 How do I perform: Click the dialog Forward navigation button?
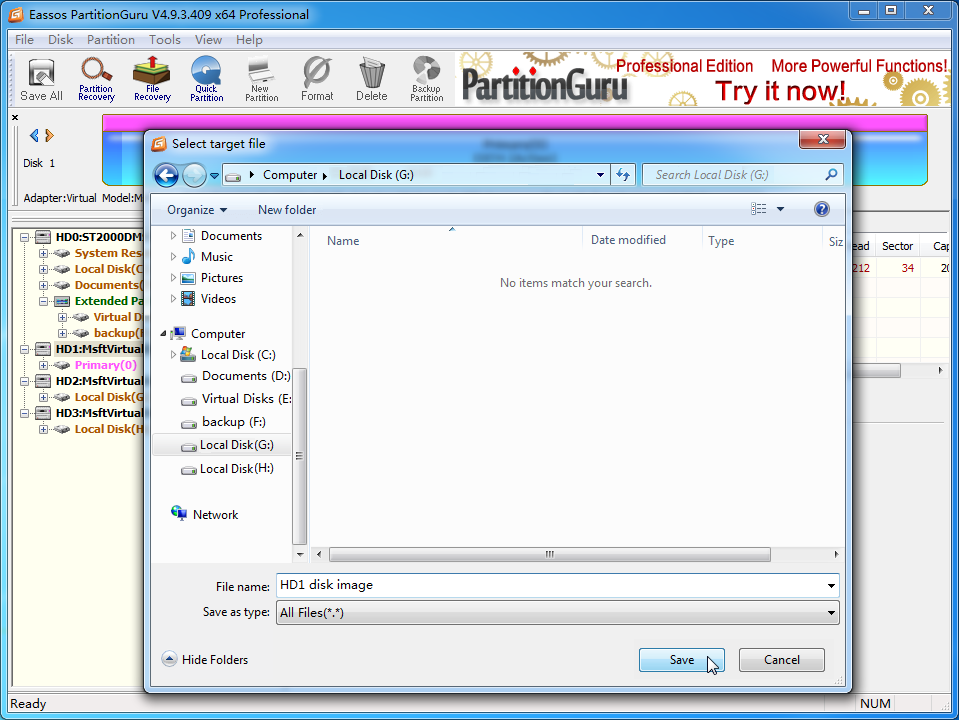pos(194,176)
